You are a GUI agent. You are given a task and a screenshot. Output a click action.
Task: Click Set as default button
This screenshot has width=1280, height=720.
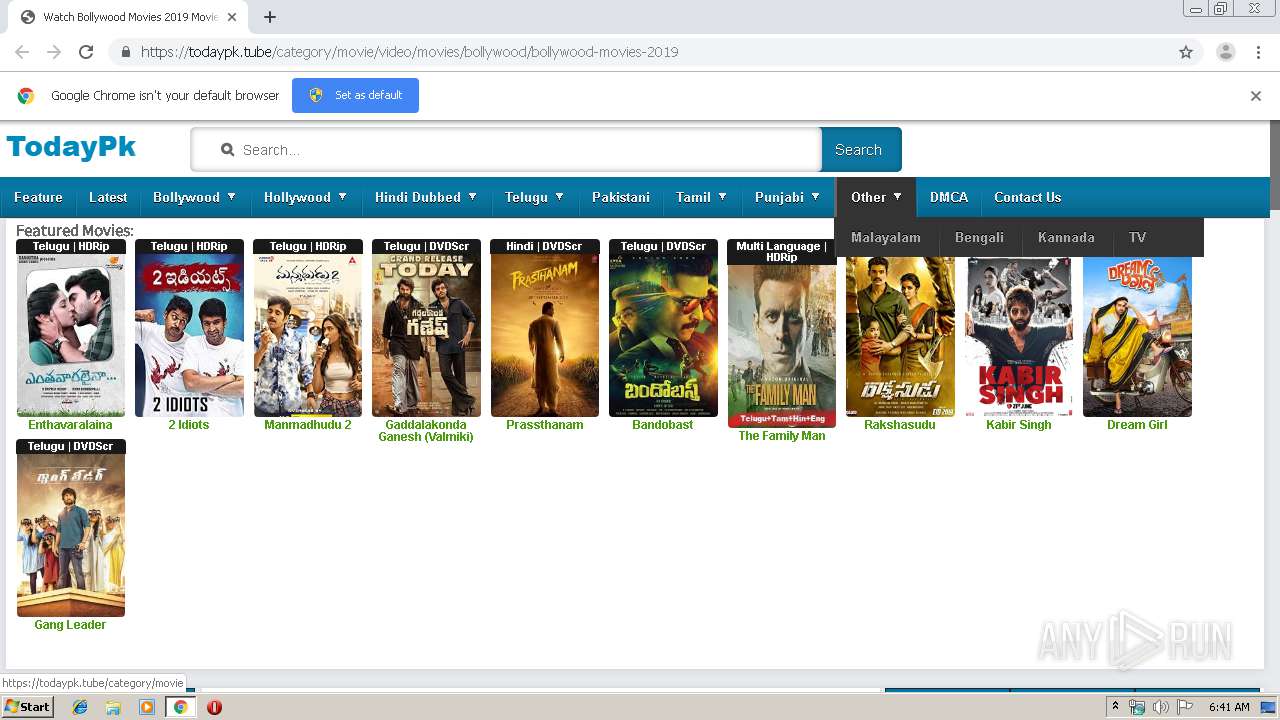pyautogui.click(x=355, y=95)
